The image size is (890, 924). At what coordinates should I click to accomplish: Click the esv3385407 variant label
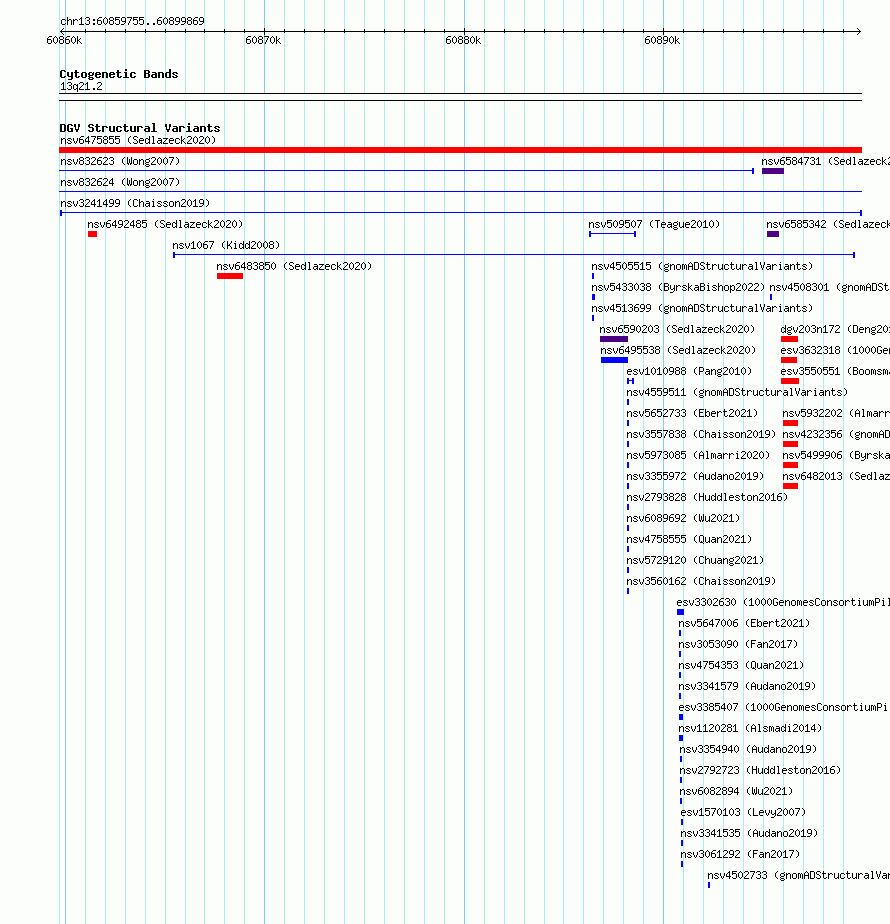tap(783, 708)
